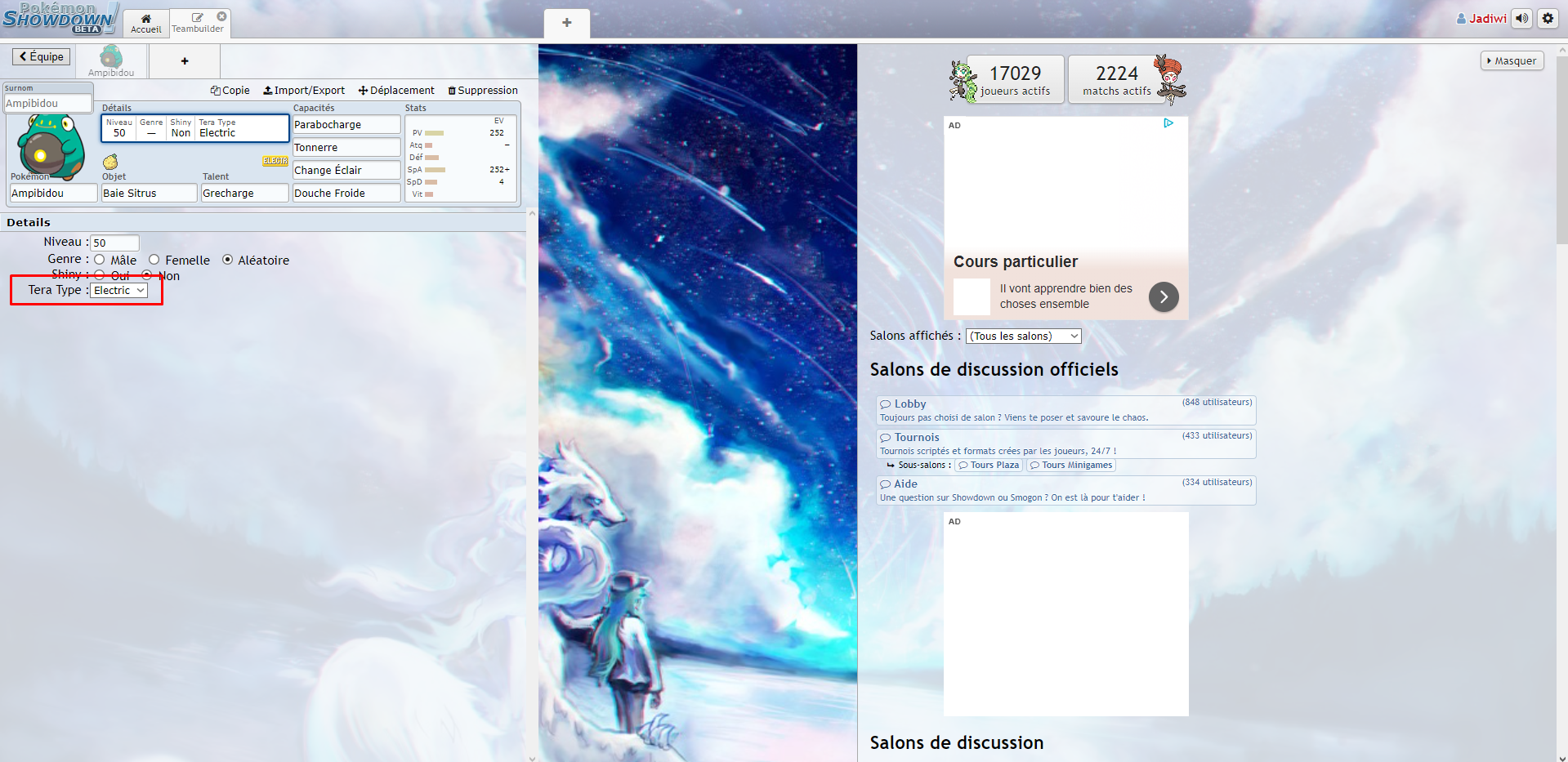1568x762 pixels.
Task: Open the Jadiwi user menu
Action: coord(1481,18)
